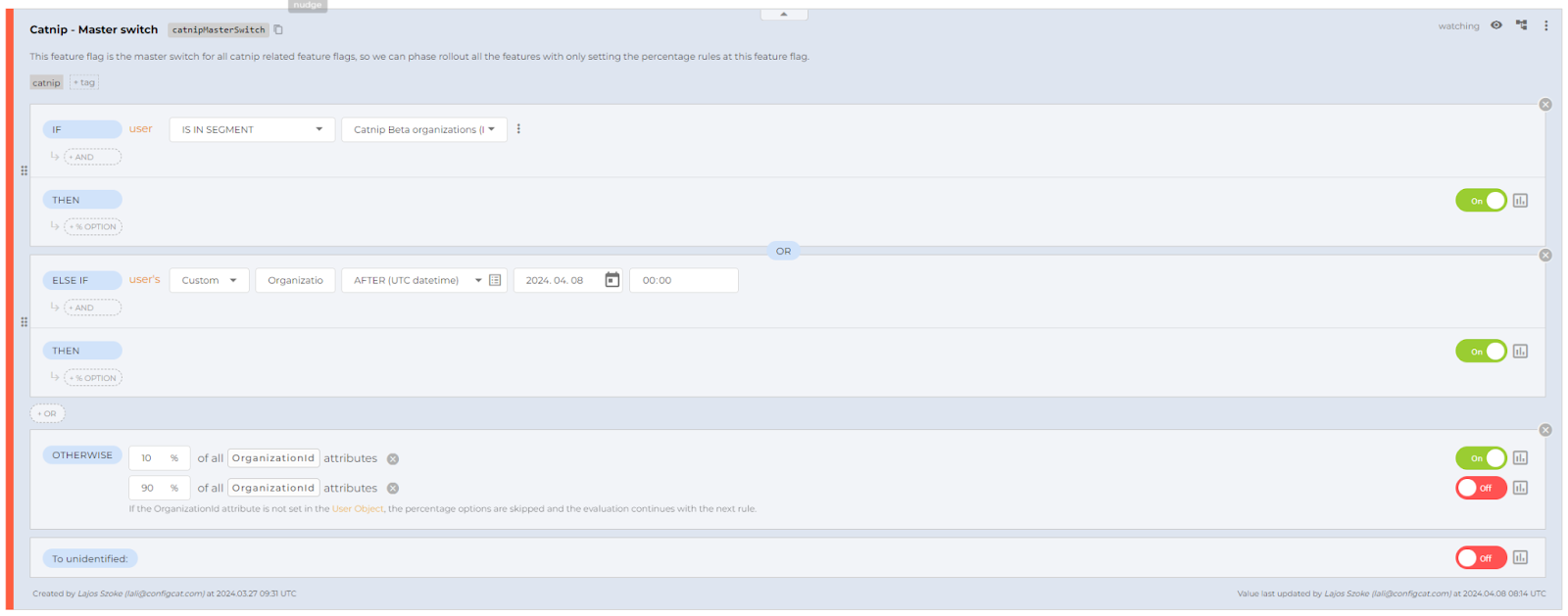Open chart icon for ELSE IF value
Viewport: 1568px width, 616px height.
pos(1520,352)
